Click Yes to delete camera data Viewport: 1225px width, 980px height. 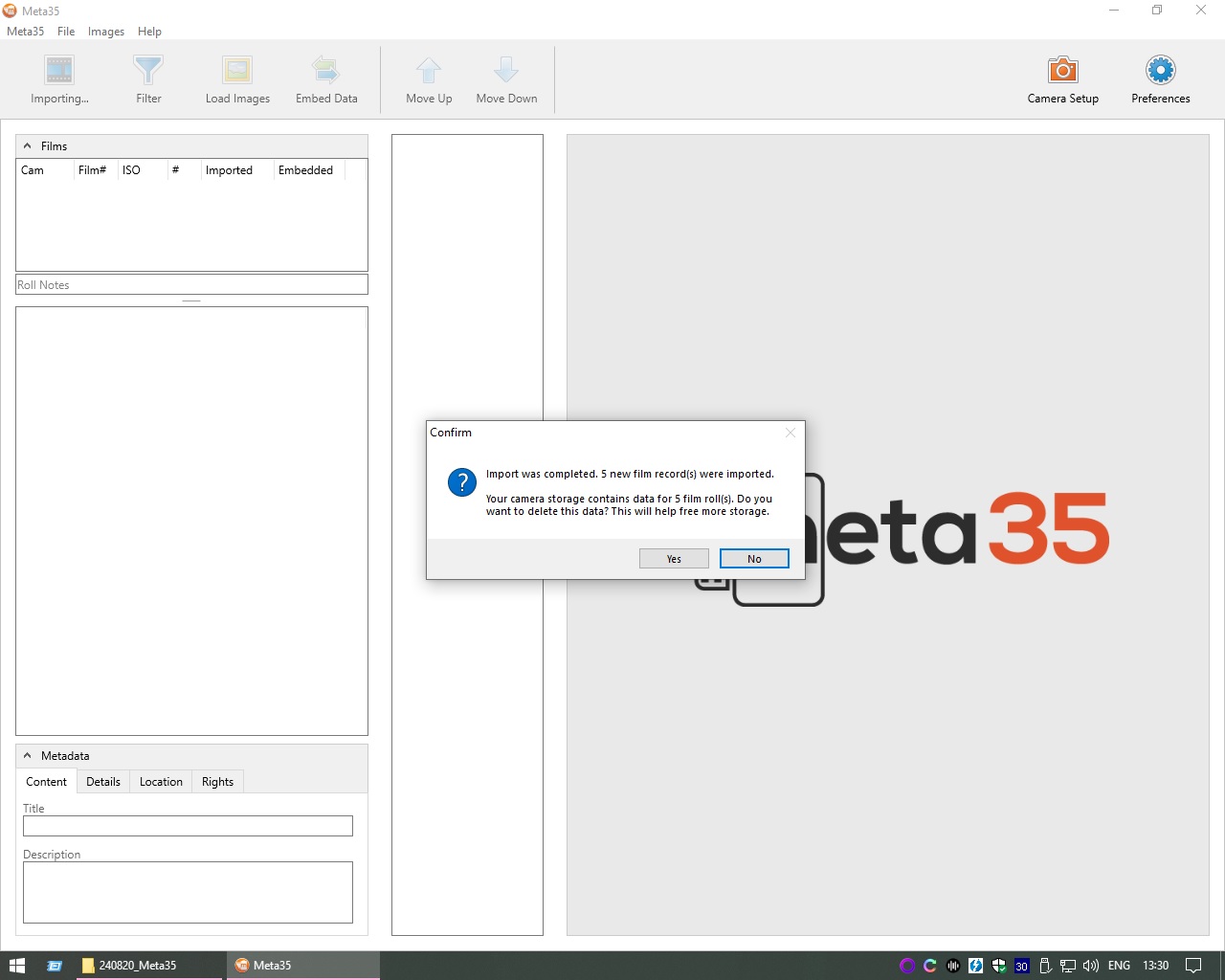point(674,559)
